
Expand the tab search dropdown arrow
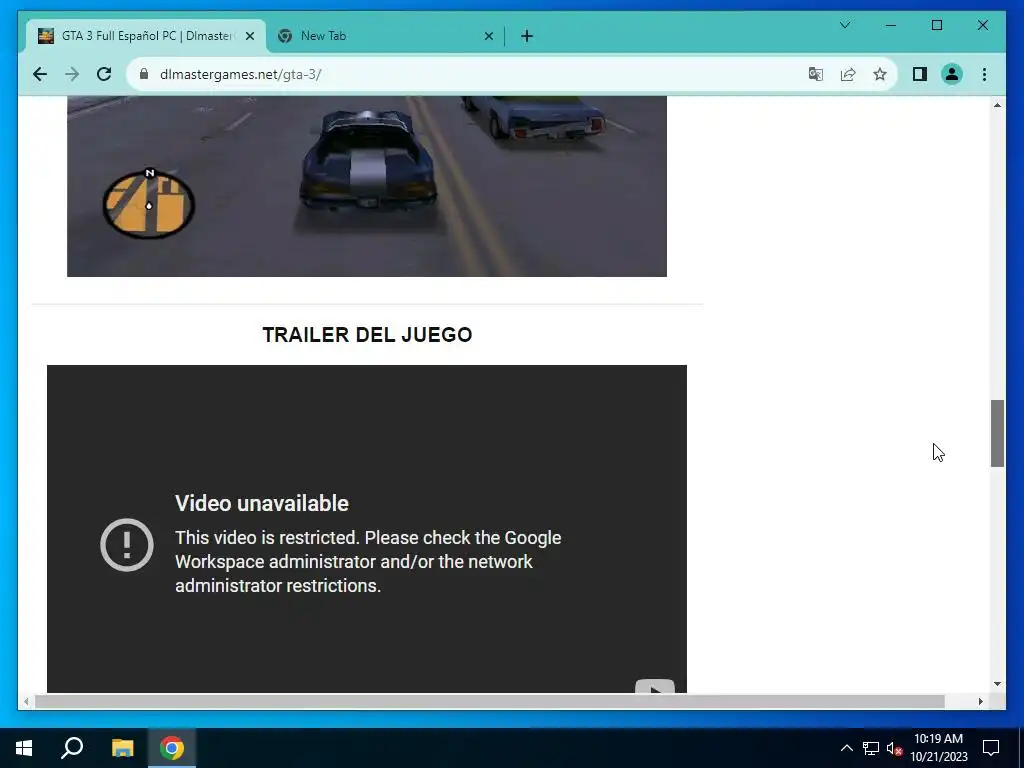pos(845,25)
